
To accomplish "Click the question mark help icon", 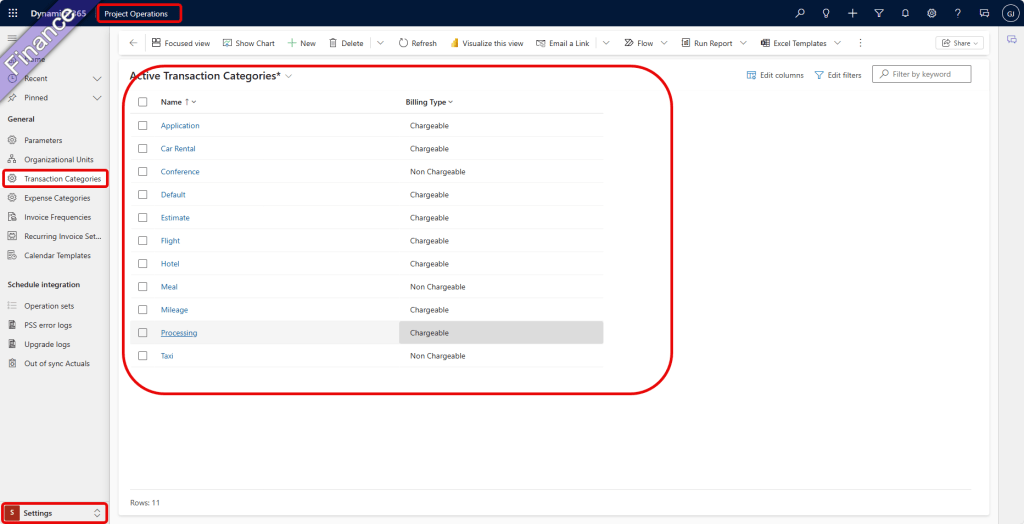I will click(x=957, y=13).
